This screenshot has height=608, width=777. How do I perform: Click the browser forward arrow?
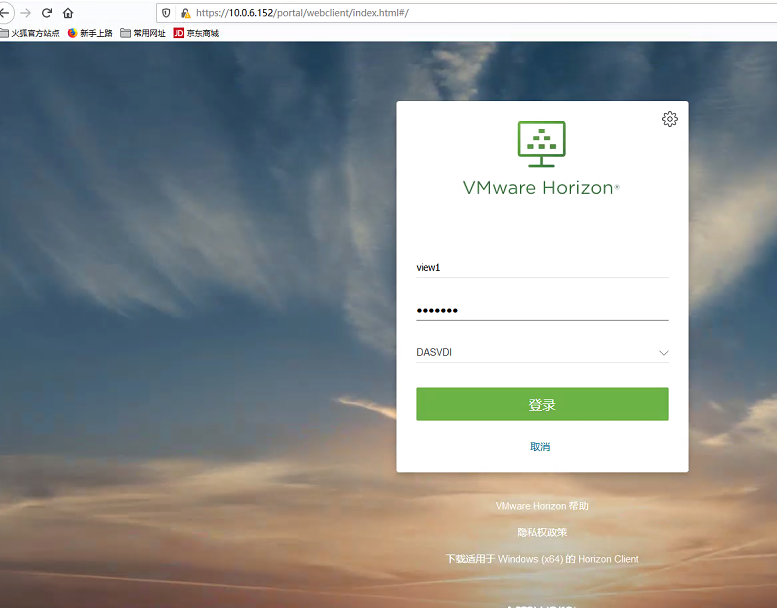pos(26,13)
